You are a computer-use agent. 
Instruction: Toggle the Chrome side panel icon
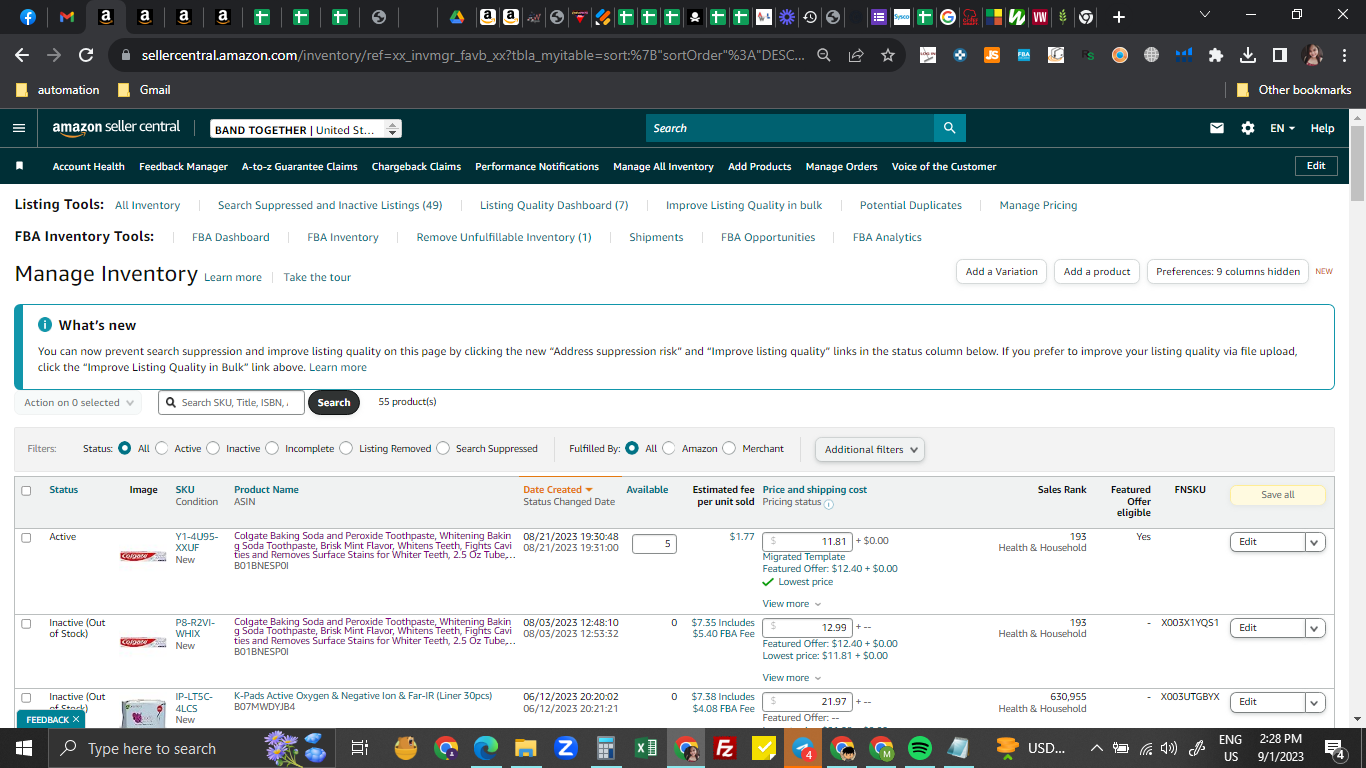click(x=1279, y=55)
